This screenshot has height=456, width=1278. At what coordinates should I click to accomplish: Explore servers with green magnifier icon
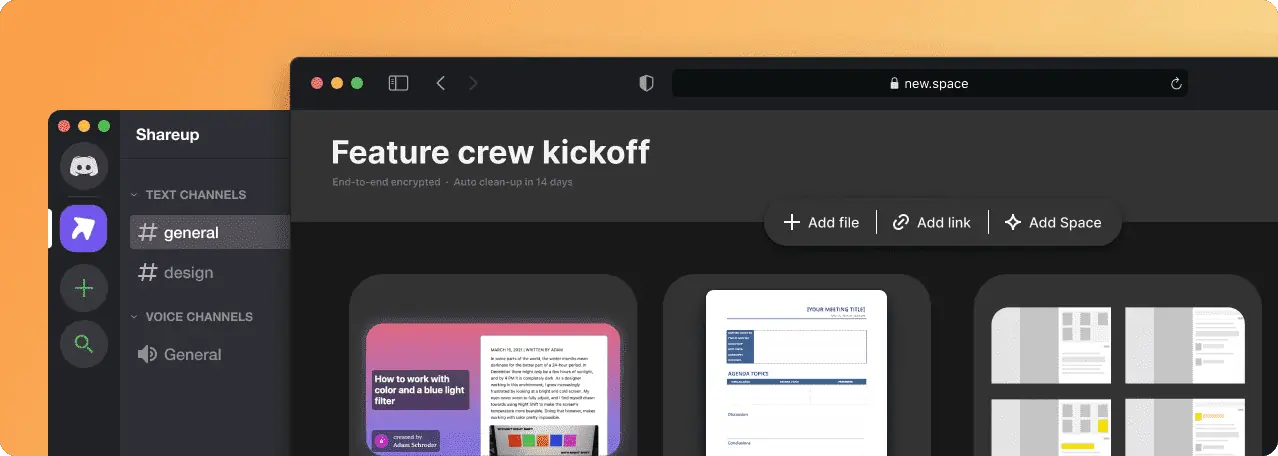click(84, 345)
